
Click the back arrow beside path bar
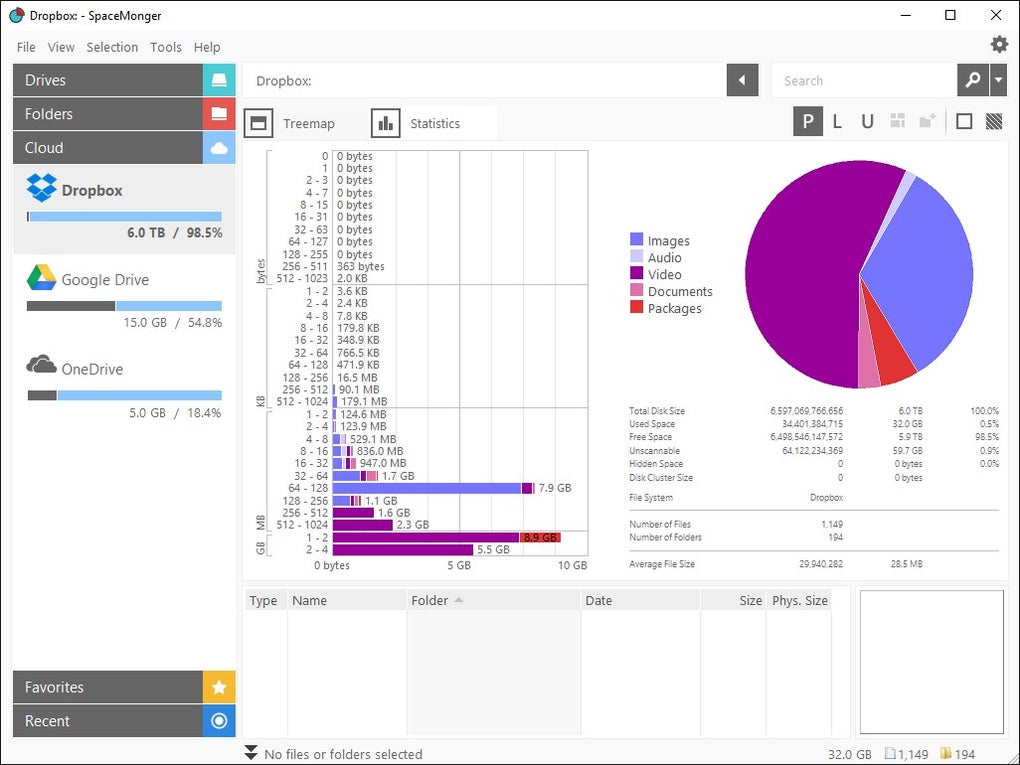coord(742,81)
